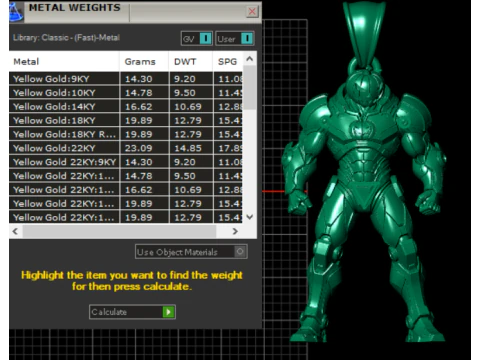The height and width of the screenshot is (360, 480).
Task: Select the Yellow Gold 22KY:9KY row
Action: pos(126,162)
